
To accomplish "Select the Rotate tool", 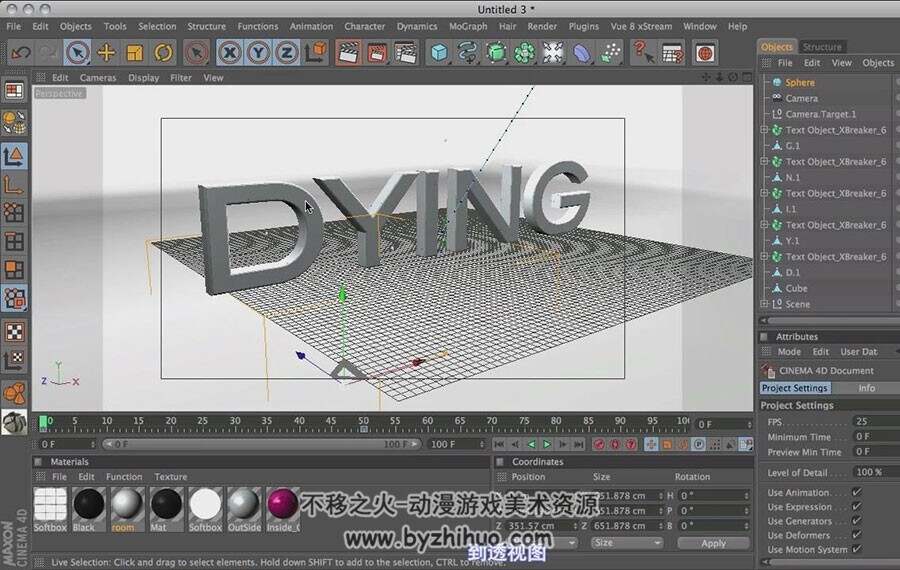I will coord(164,53).
